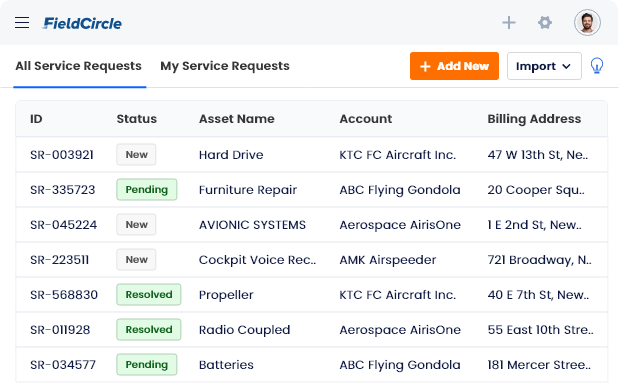Open service request SR-335723

click(63, 190)
